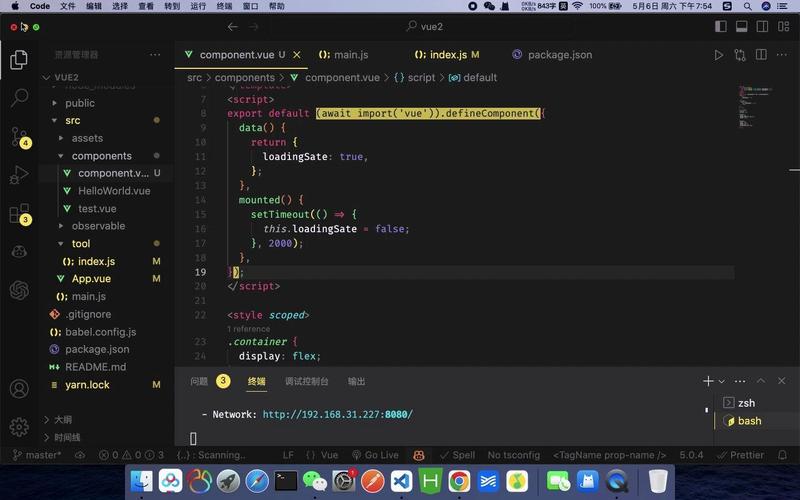Open the Search view in activity bar
The height and width of the screenshot is (500, 800).
coord(19,97)
